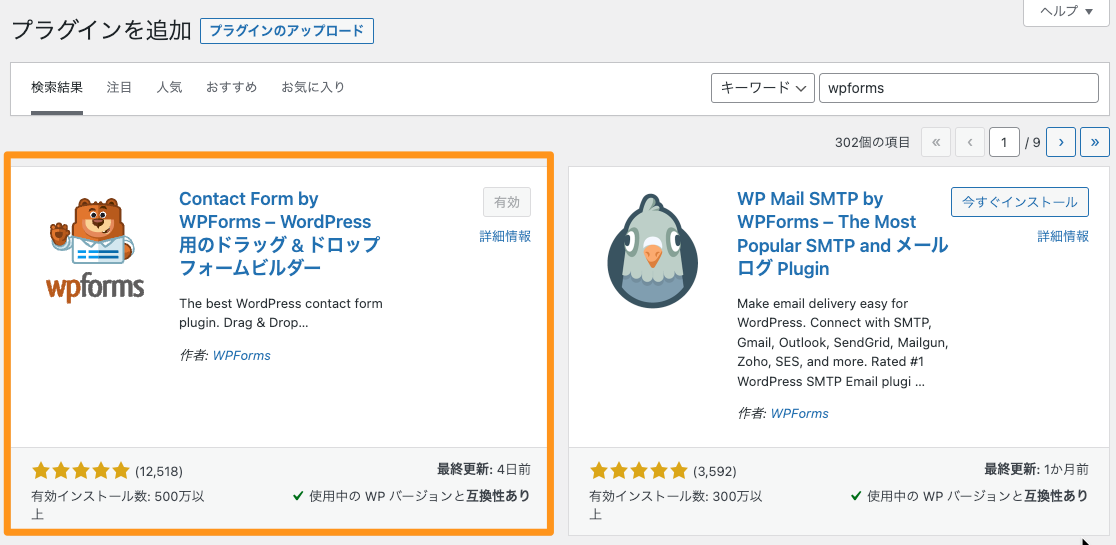Click compatibility checkmark on Contact Form card

click(x=298, y=496)
